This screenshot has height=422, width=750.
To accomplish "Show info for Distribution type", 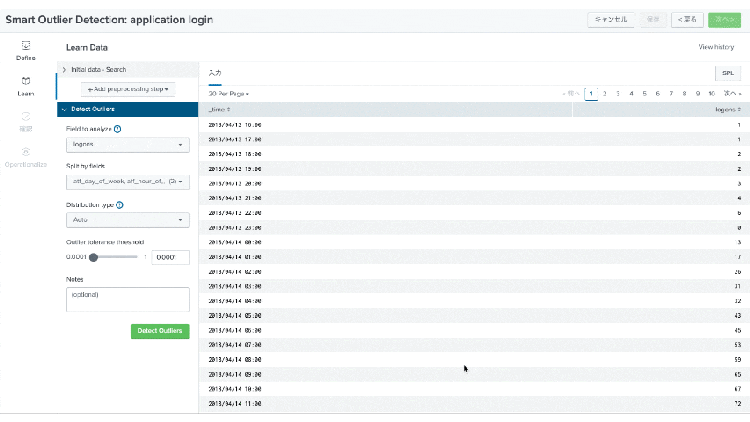I will 120,205.
